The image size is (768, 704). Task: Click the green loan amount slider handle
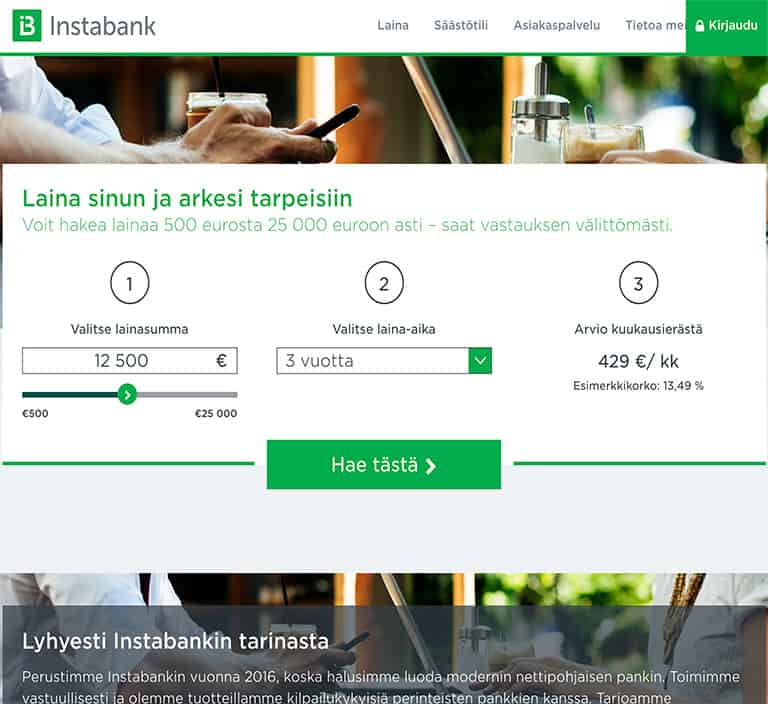pyautogui.click(x=127, y=394)
